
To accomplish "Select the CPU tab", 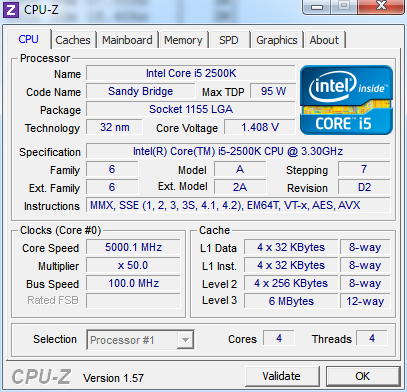I will 29,39.
